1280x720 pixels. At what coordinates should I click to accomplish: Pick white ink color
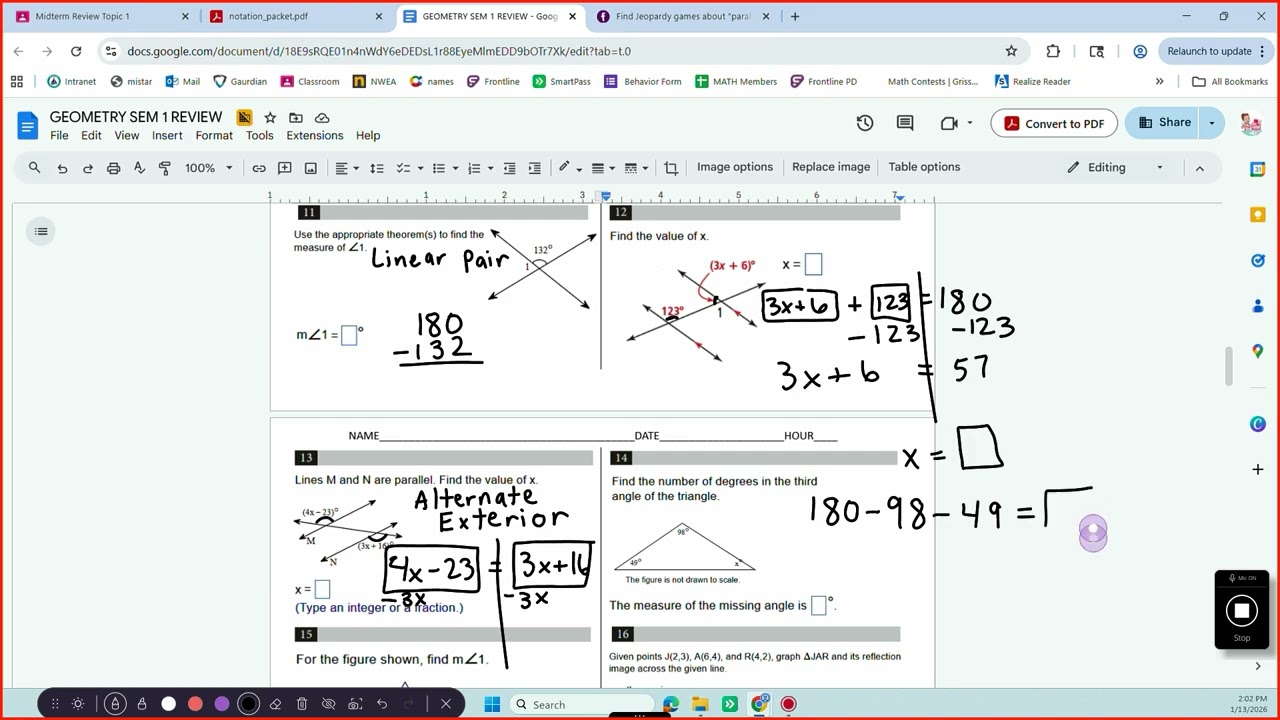(169, 704)
